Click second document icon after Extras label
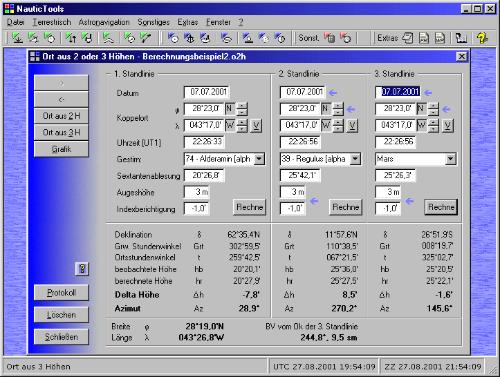Screen dimensions: 500x377 click(424, 38)
